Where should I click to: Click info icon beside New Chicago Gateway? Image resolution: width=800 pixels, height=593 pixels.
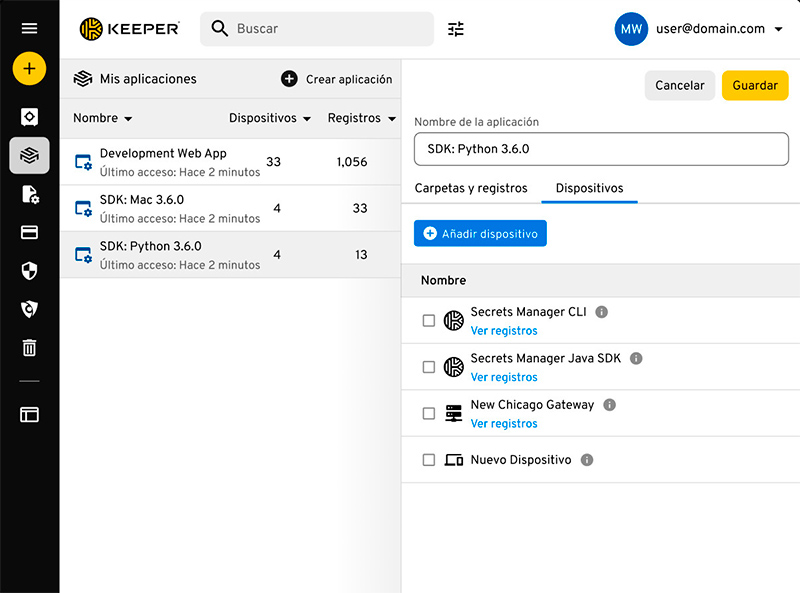pyautogui.click(x=609, y=405)
